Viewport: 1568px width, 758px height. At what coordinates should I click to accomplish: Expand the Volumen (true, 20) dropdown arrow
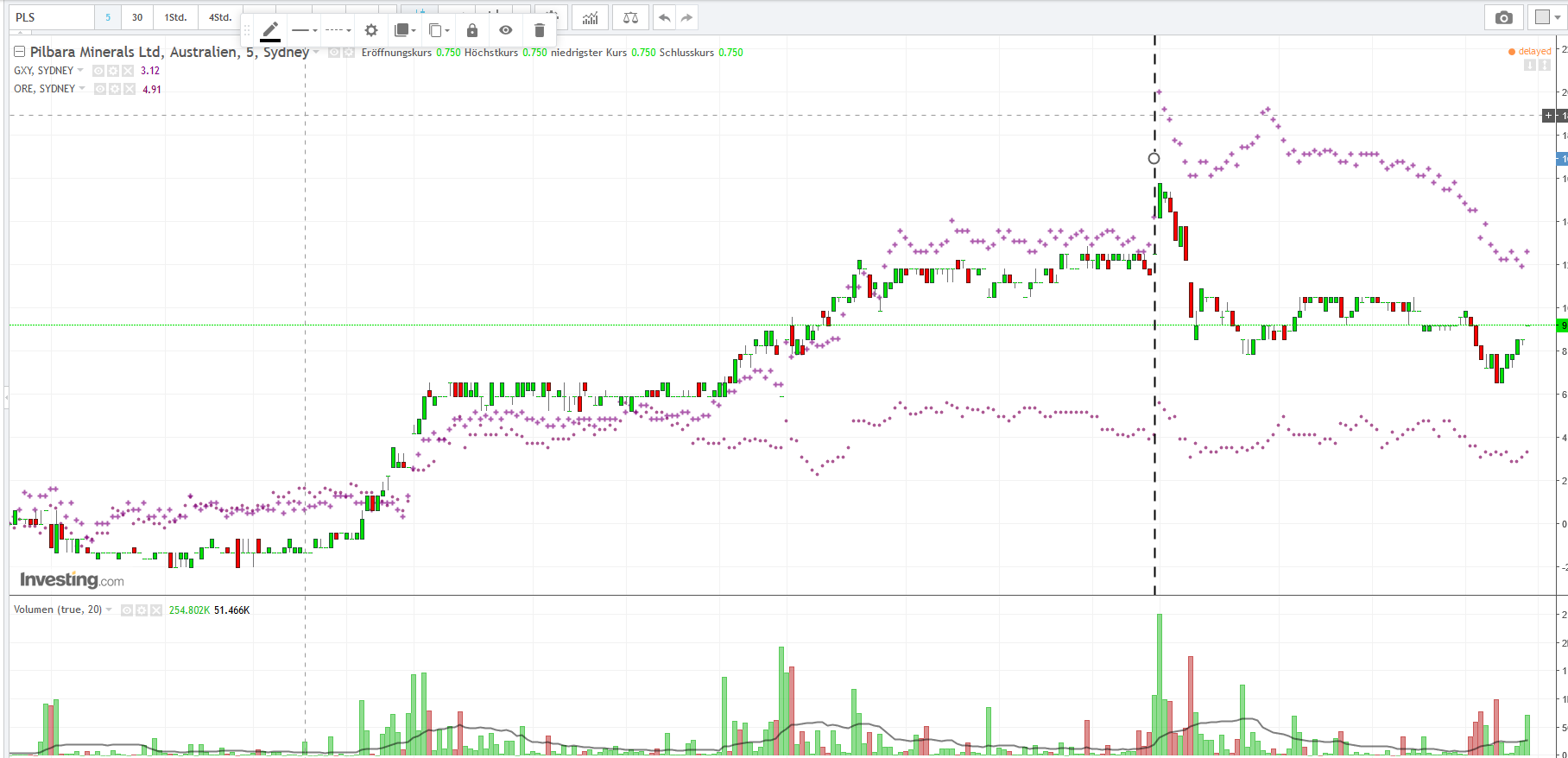[x=109, y=610]
